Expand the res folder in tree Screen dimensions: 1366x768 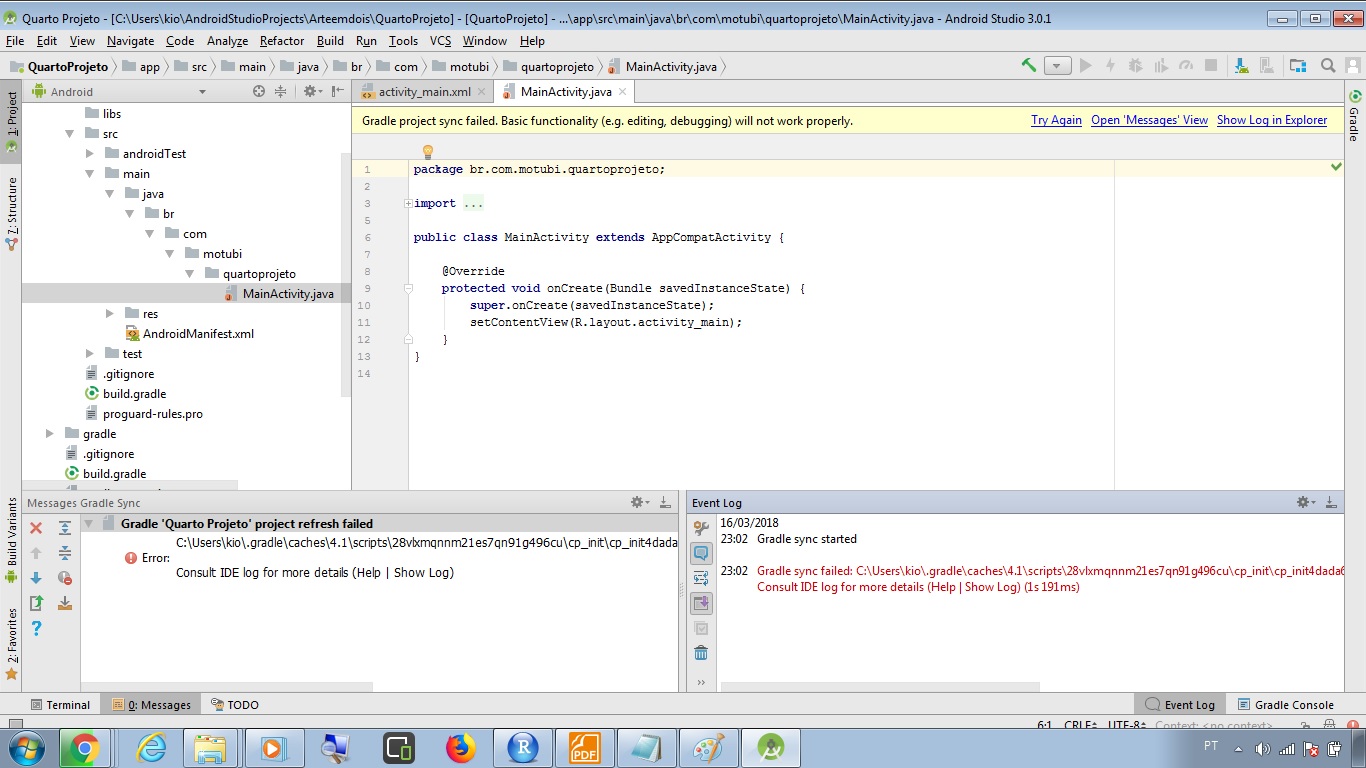(x=110, y=314)
